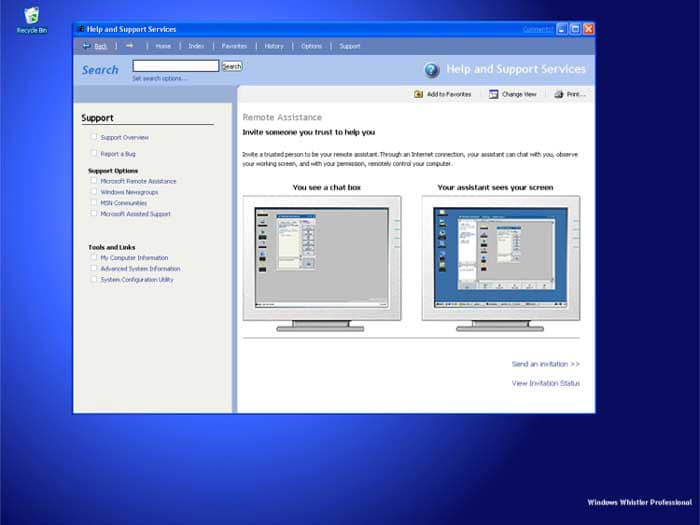The height and width of the screenshot is (525, 700).
Task: Open Support Overview link
Action: click(125, 138)
